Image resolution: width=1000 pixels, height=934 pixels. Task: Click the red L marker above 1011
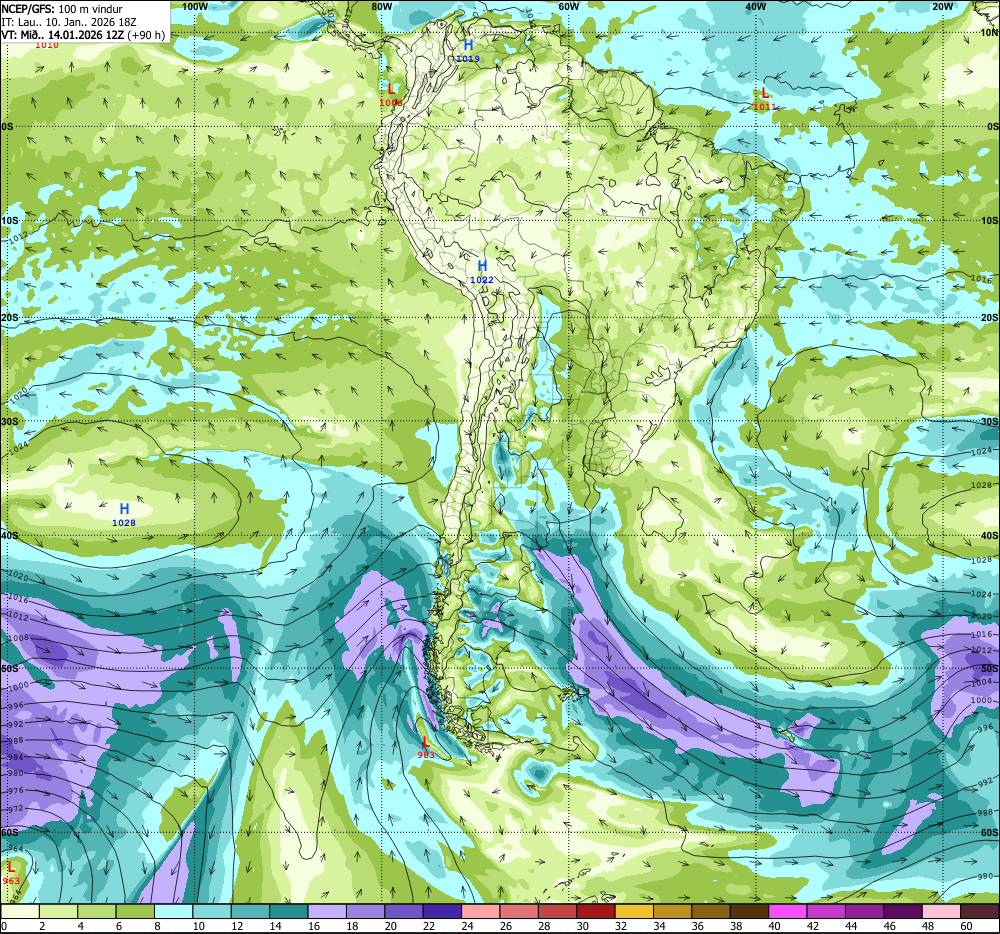765,93
